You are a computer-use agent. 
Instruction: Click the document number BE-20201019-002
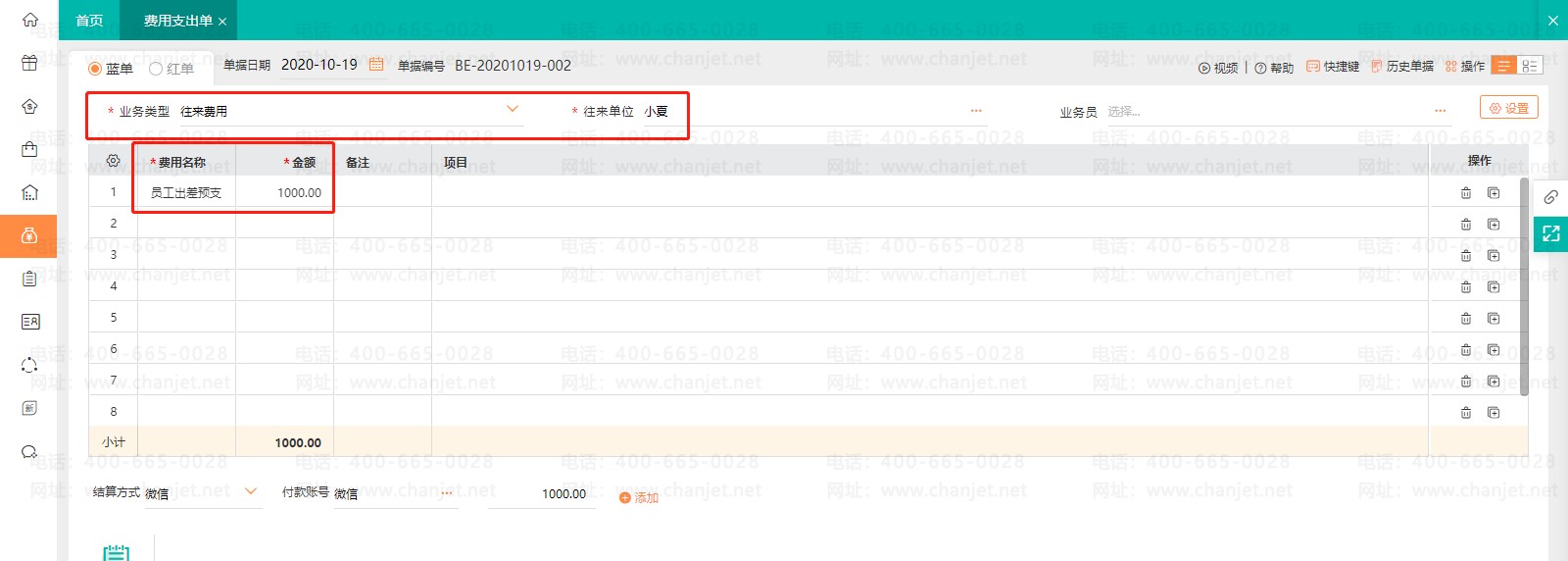point(513,65)
